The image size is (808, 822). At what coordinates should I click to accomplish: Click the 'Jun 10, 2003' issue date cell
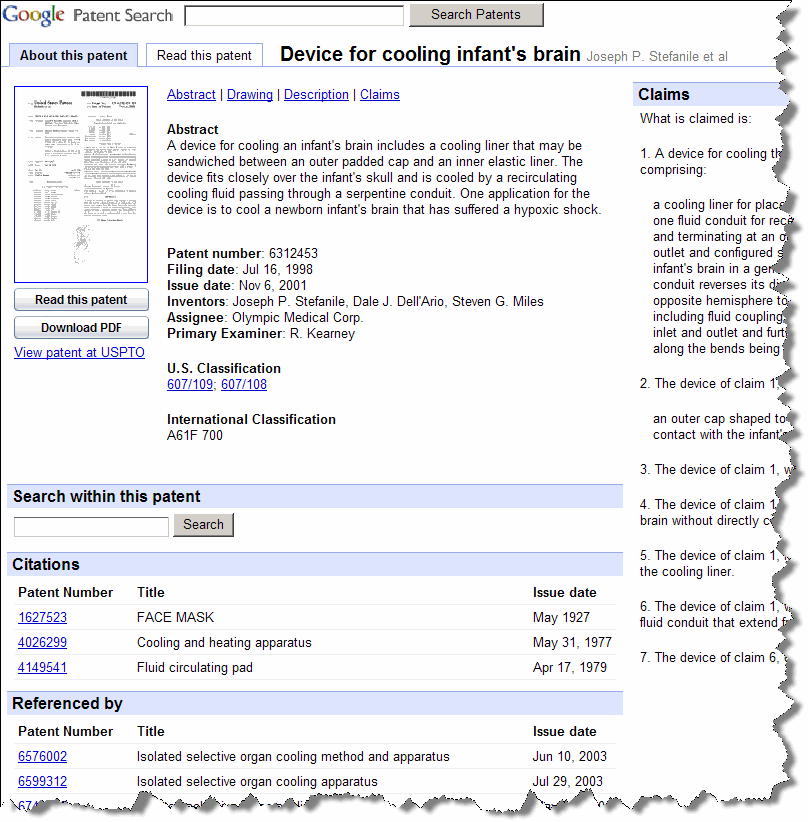(x=569, y=756)
